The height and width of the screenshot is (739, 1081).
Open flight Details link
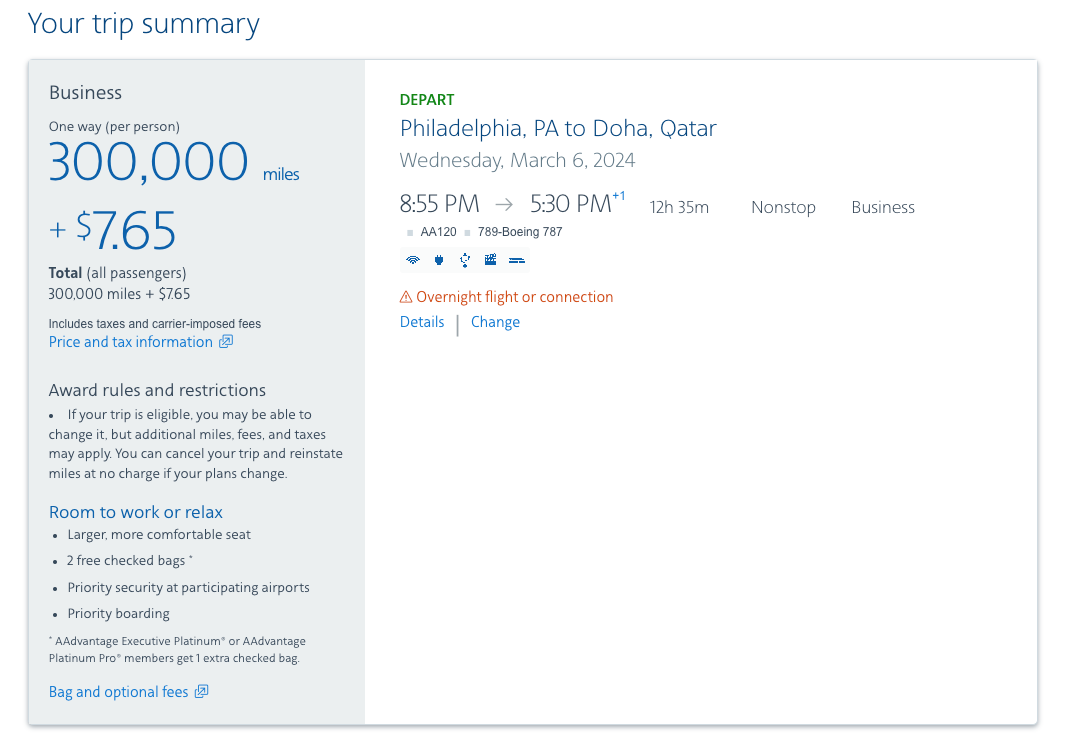click(x=422, y=322)
